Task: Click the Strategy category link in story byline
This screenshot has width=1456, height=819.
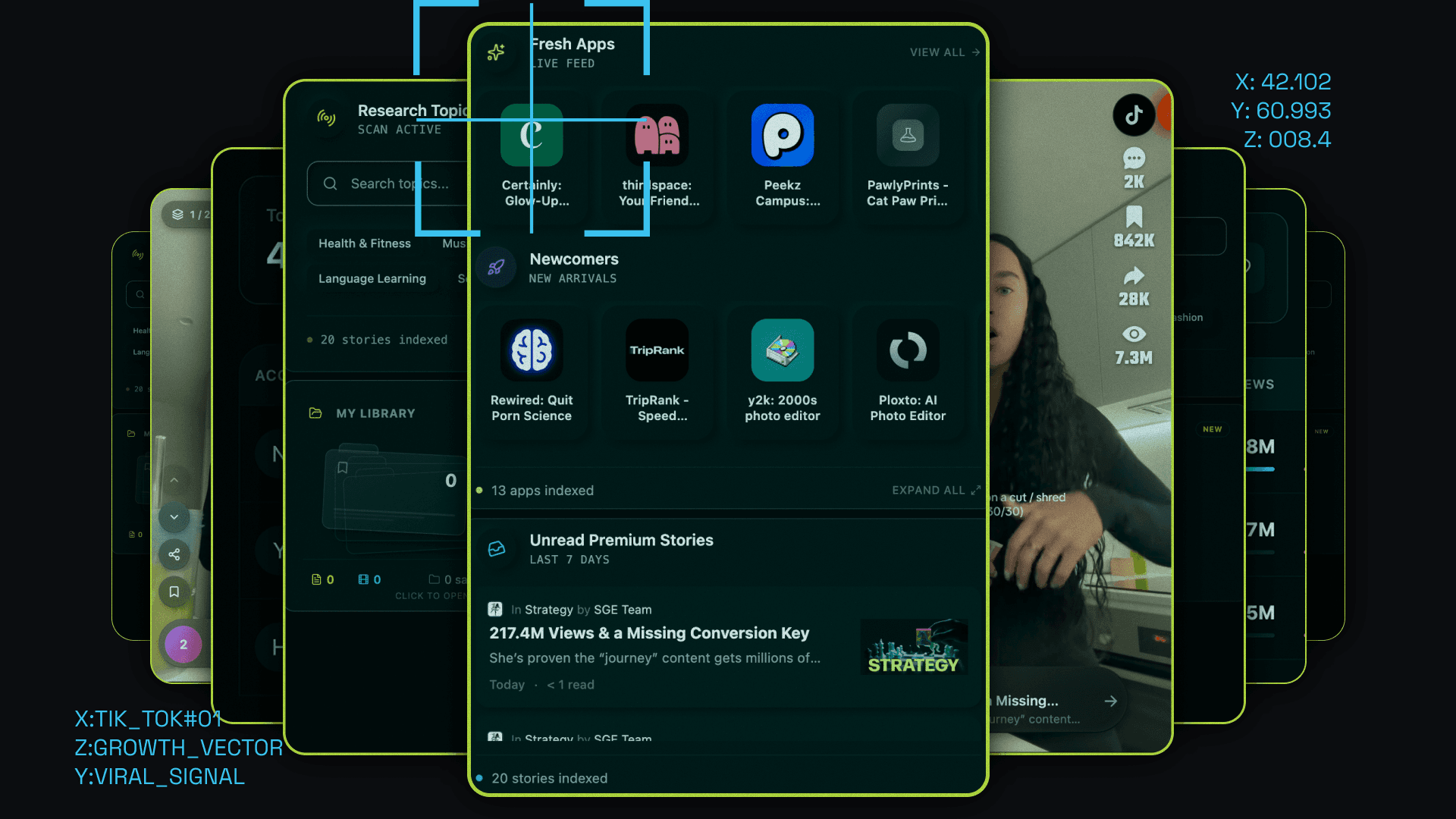Action: [x=549, y=610]
